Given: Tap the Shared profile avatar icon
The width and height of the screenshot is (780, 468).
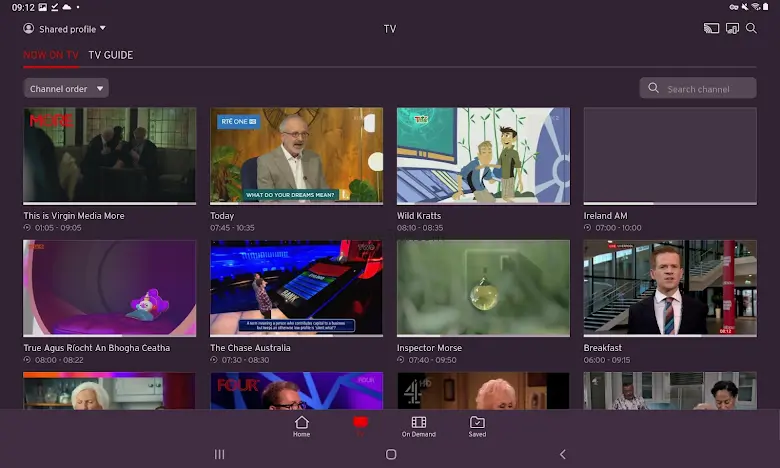Looking at the screenshot, I should pyautogui.click(x=29, y=29).
